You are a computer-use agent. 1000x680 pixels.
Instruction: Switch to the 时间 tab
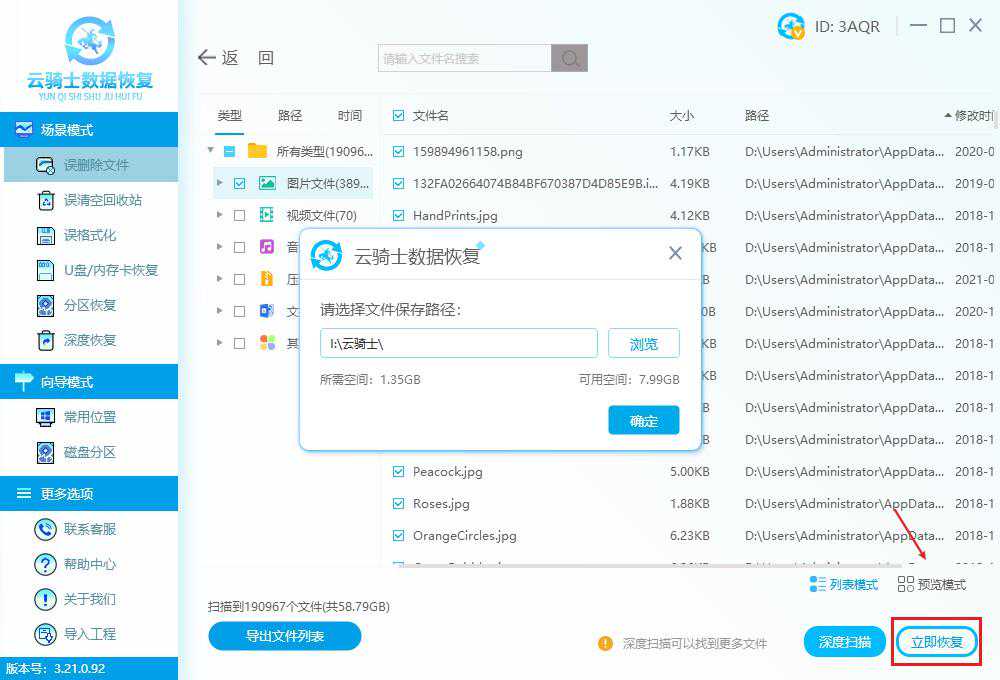tap(350, 115)
